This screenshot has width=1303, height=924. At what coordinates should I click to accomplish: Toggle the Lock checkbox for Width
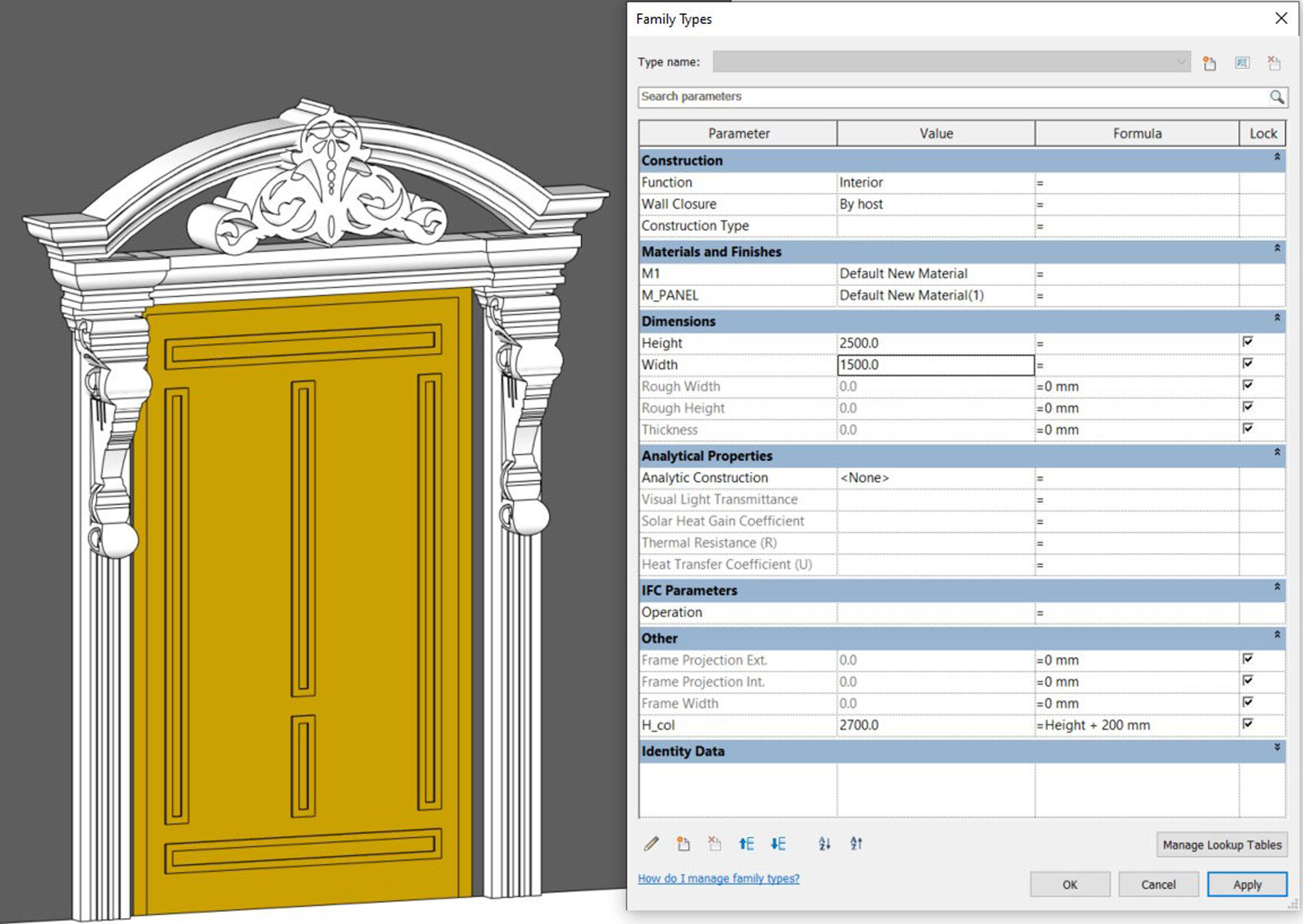coord(1248,363)
